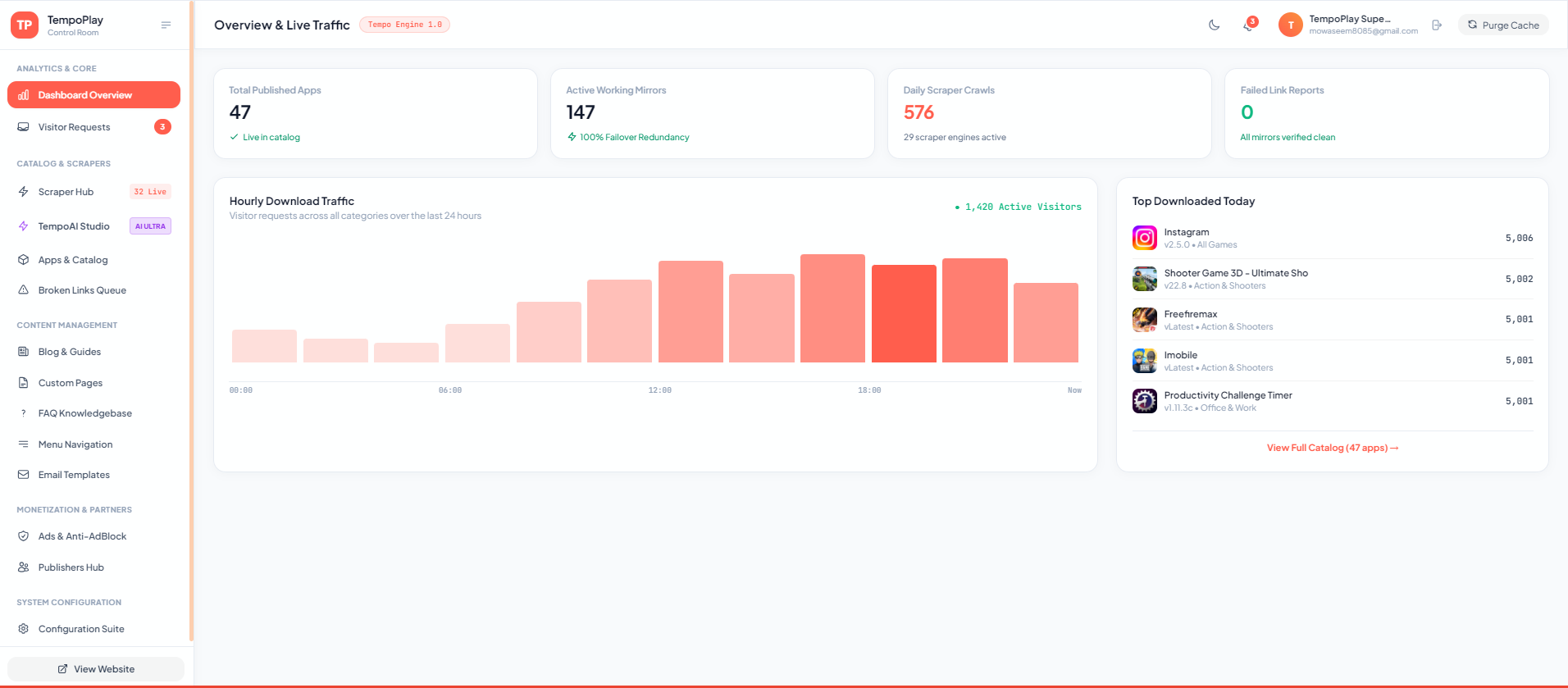The height and width of the screenshot is (688, 1568).
Task: Click the 1,420 Active Visitors indicator
Action: click(x=1019, y=207)
